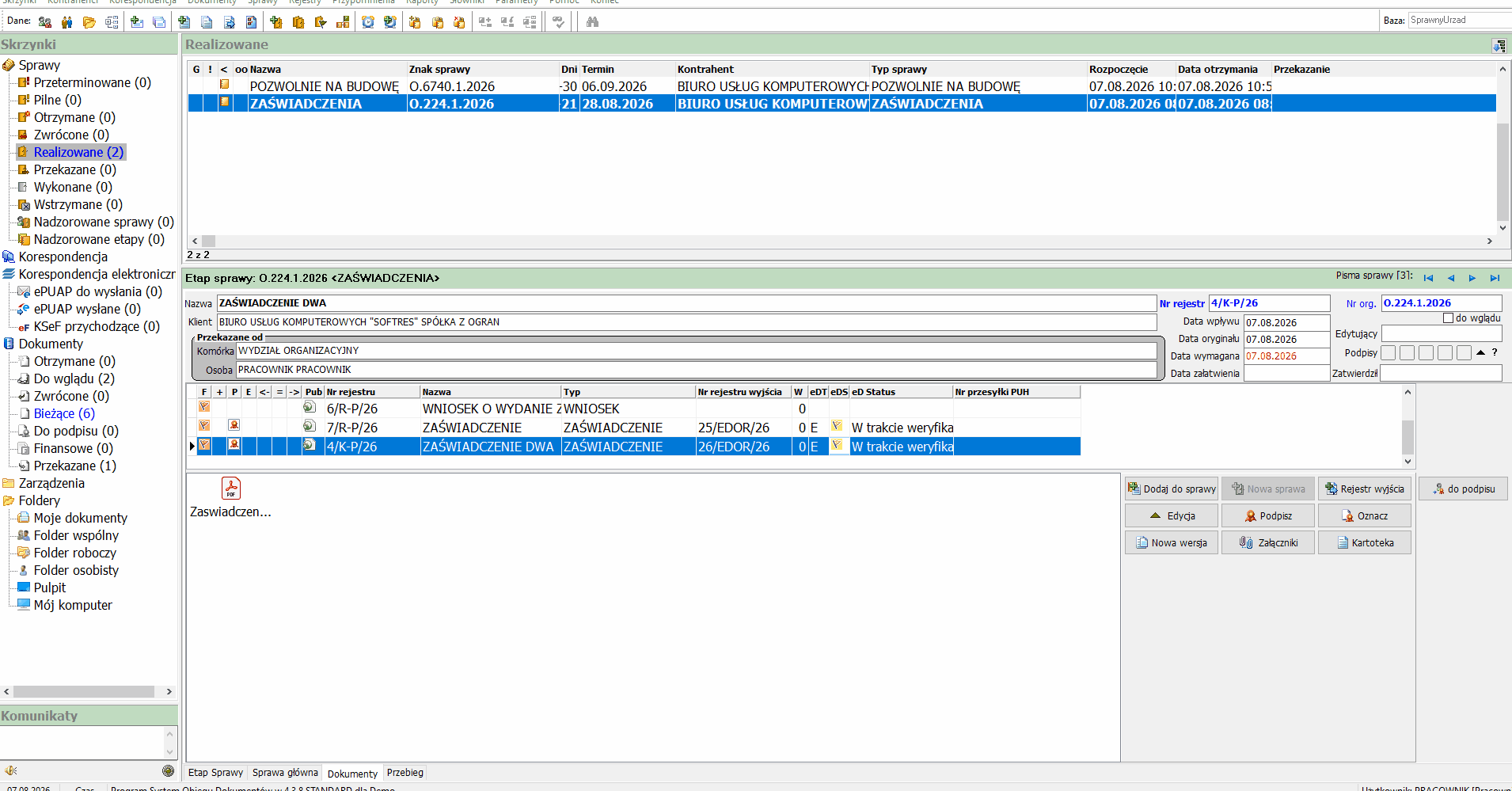Click the Data załatwienia input field
Screen dimensions: 1512x791
(x=1286, y=374)
